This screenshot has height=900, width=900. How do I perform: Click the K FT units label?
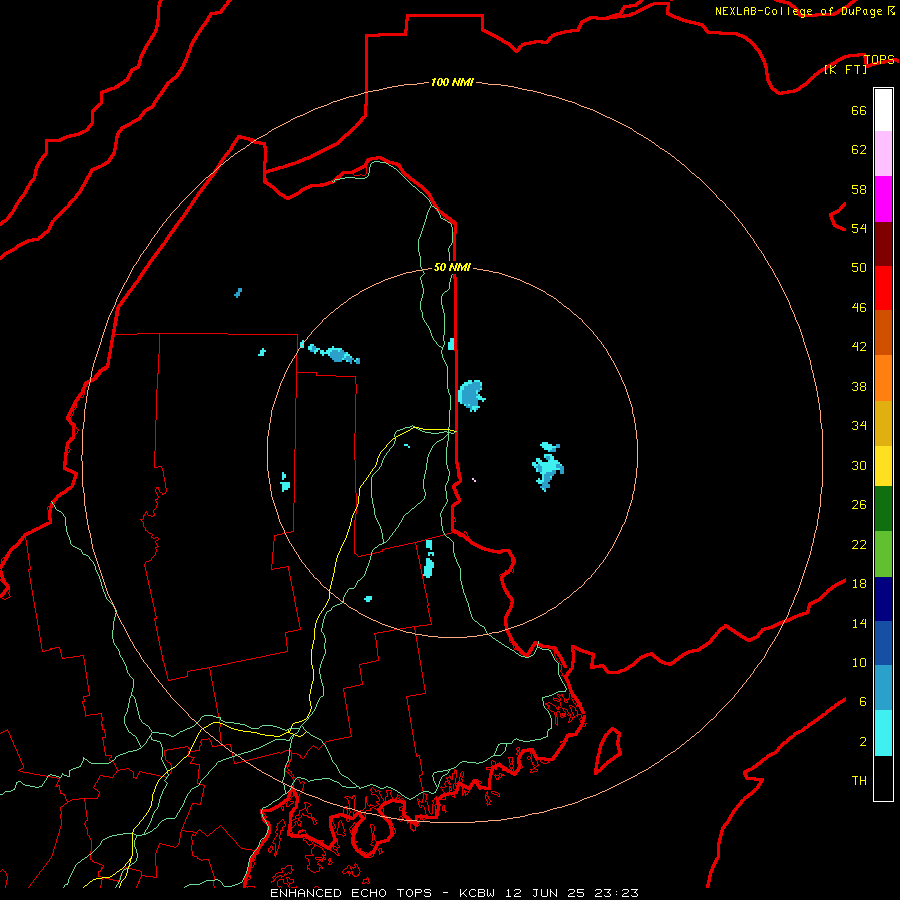(x=845, y=69)
